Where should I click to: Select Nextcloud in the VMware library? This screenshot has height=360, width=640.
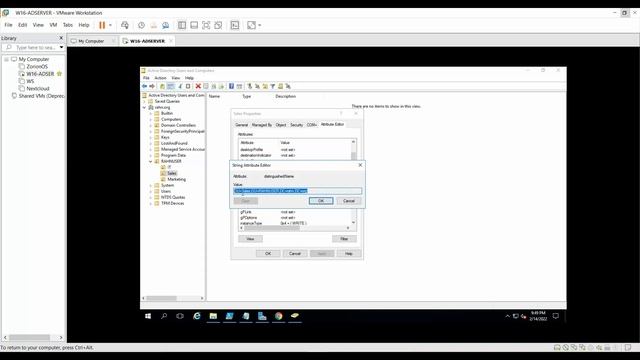tap(38, 89)
